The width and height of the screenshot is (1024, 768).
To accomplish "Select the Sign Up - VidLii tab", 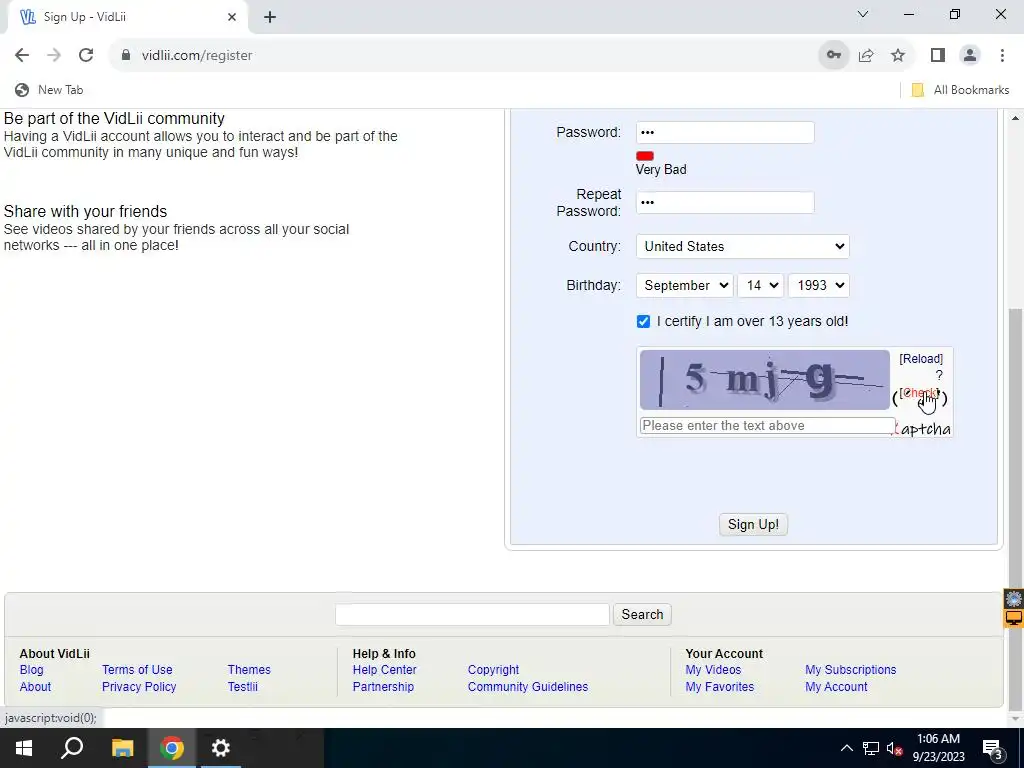I will coord(127,17).
